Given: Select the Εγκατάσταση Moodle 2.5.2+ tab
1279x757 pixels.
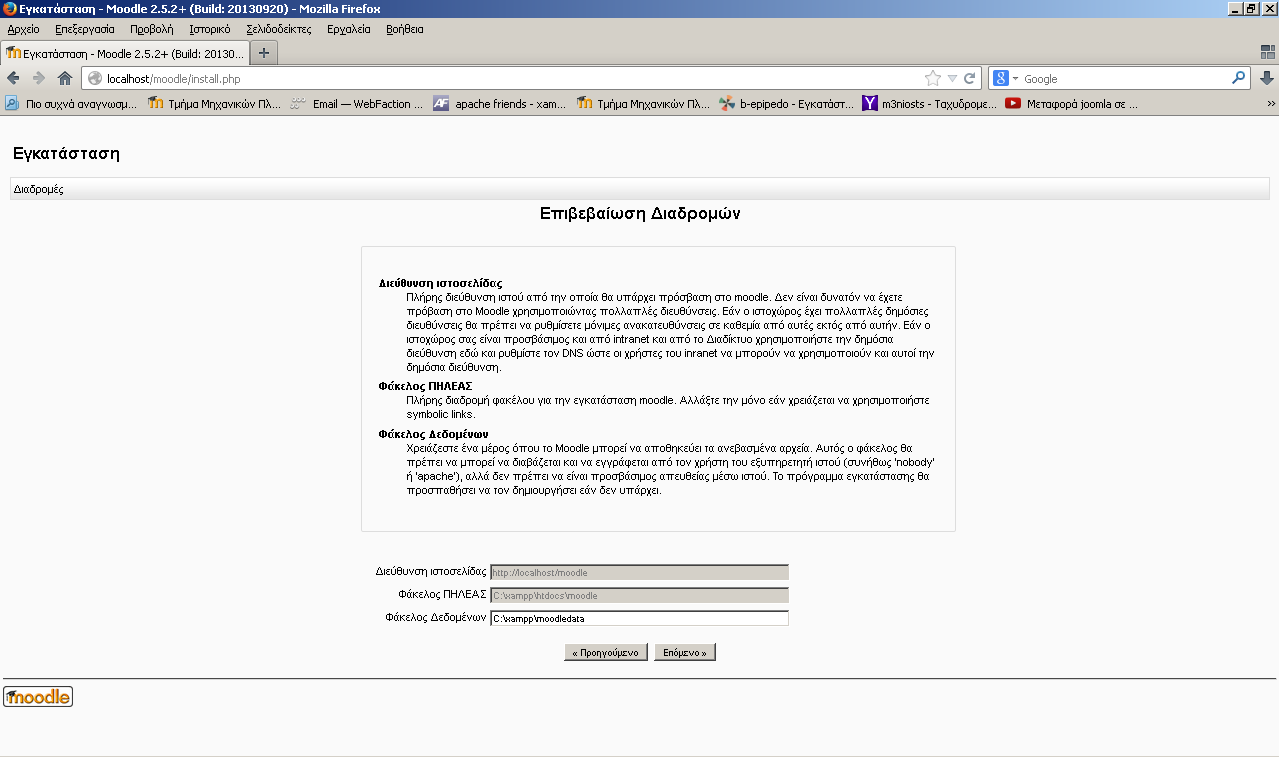Looking at the screenshot, I should [x=125, y=52].
